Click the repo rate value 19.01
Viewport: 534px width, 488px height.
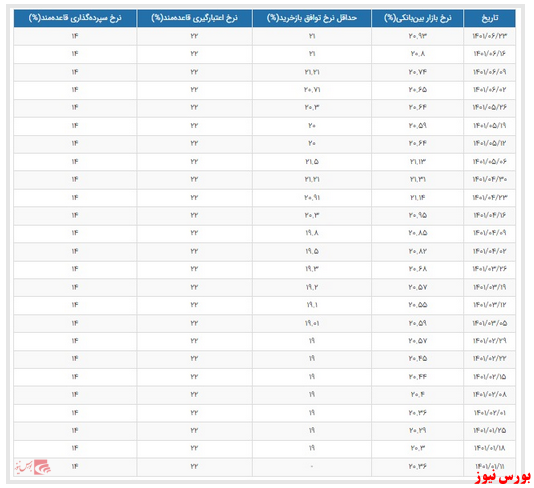[312, 323]
